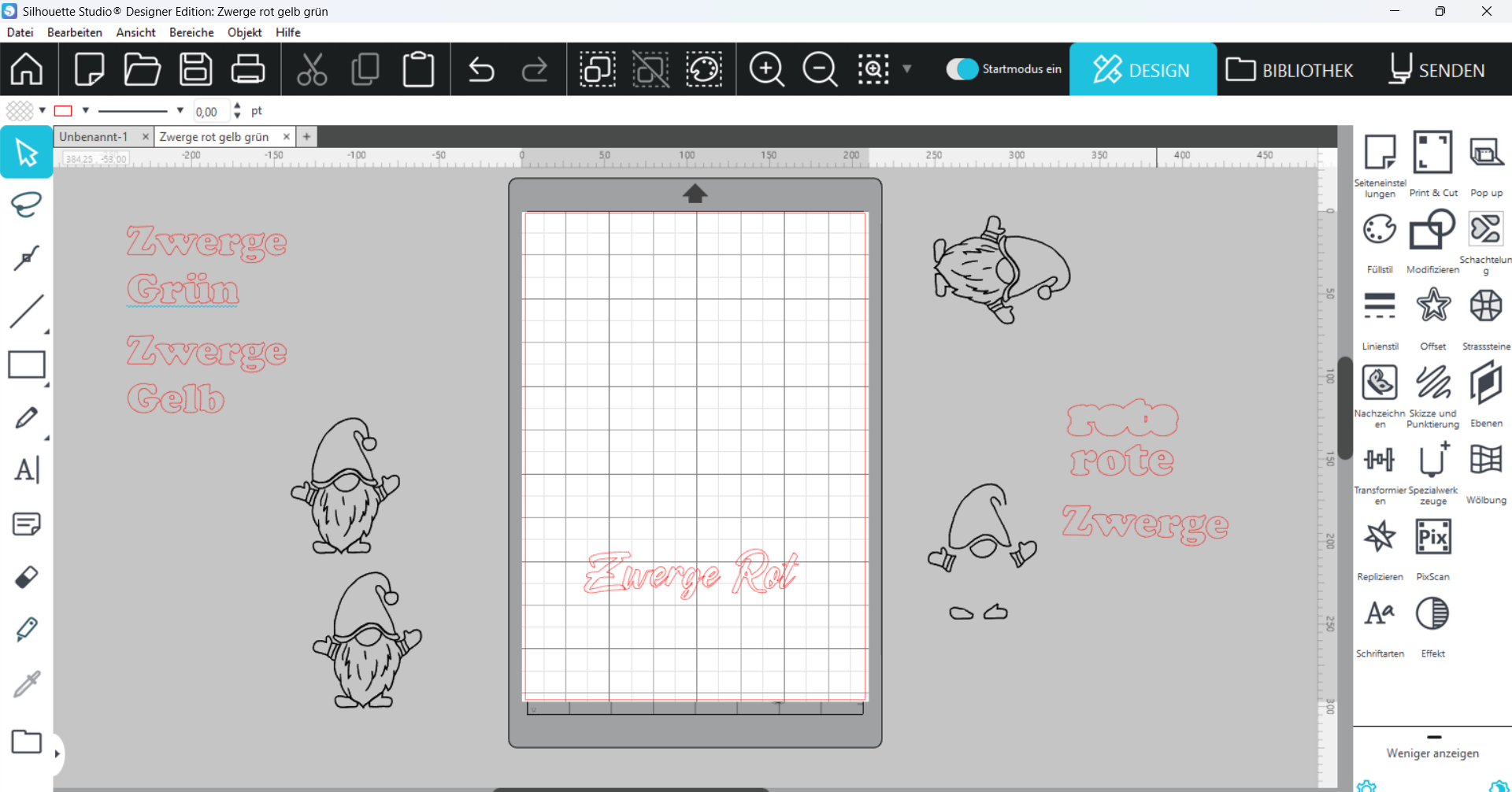This screenshot has height=792, width=1512.
Task: Expand the line style dropdown
Action: click(180, 111)
